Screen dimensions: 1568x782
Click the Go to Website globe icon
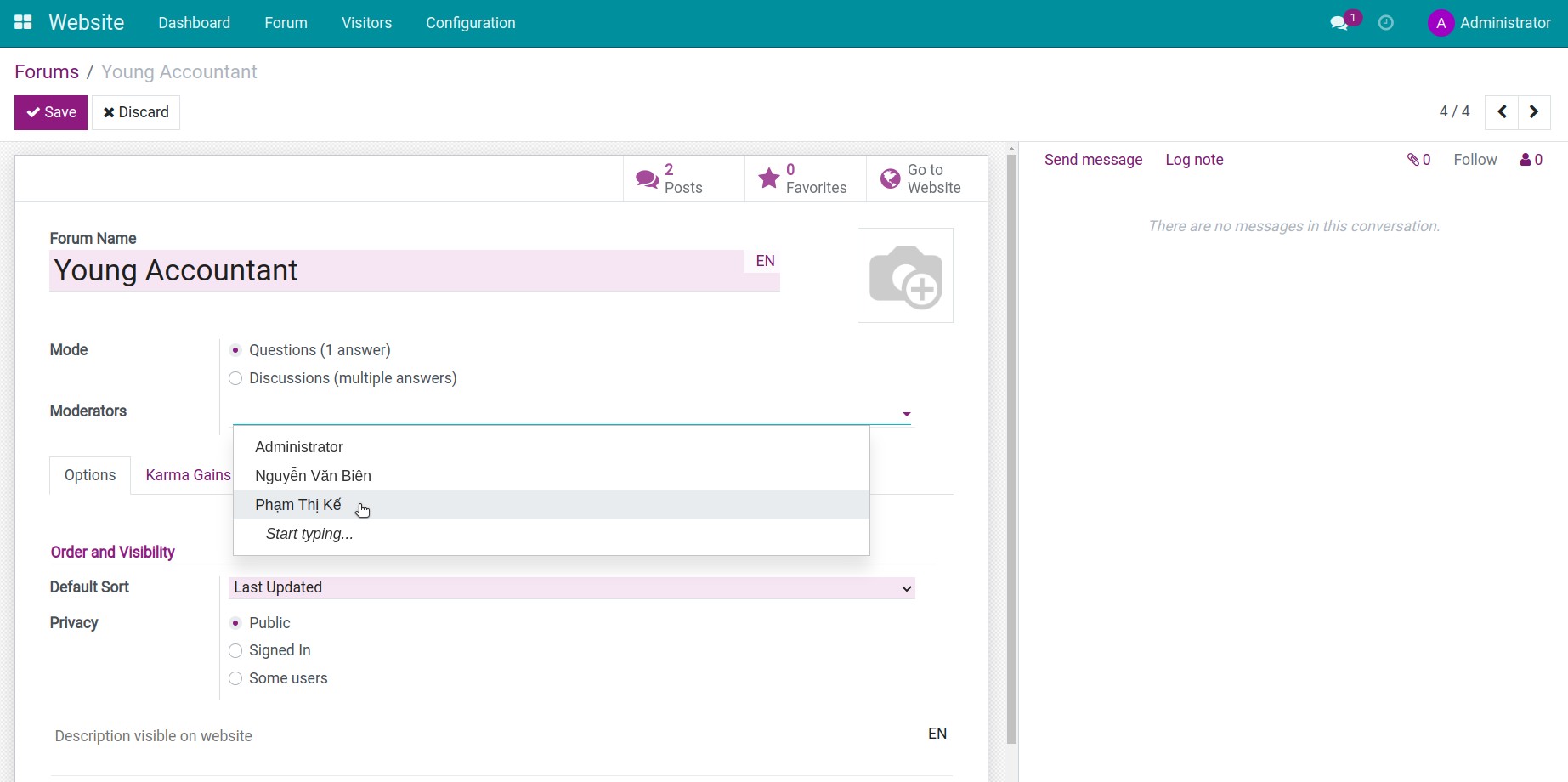click(x=890, y=178)
